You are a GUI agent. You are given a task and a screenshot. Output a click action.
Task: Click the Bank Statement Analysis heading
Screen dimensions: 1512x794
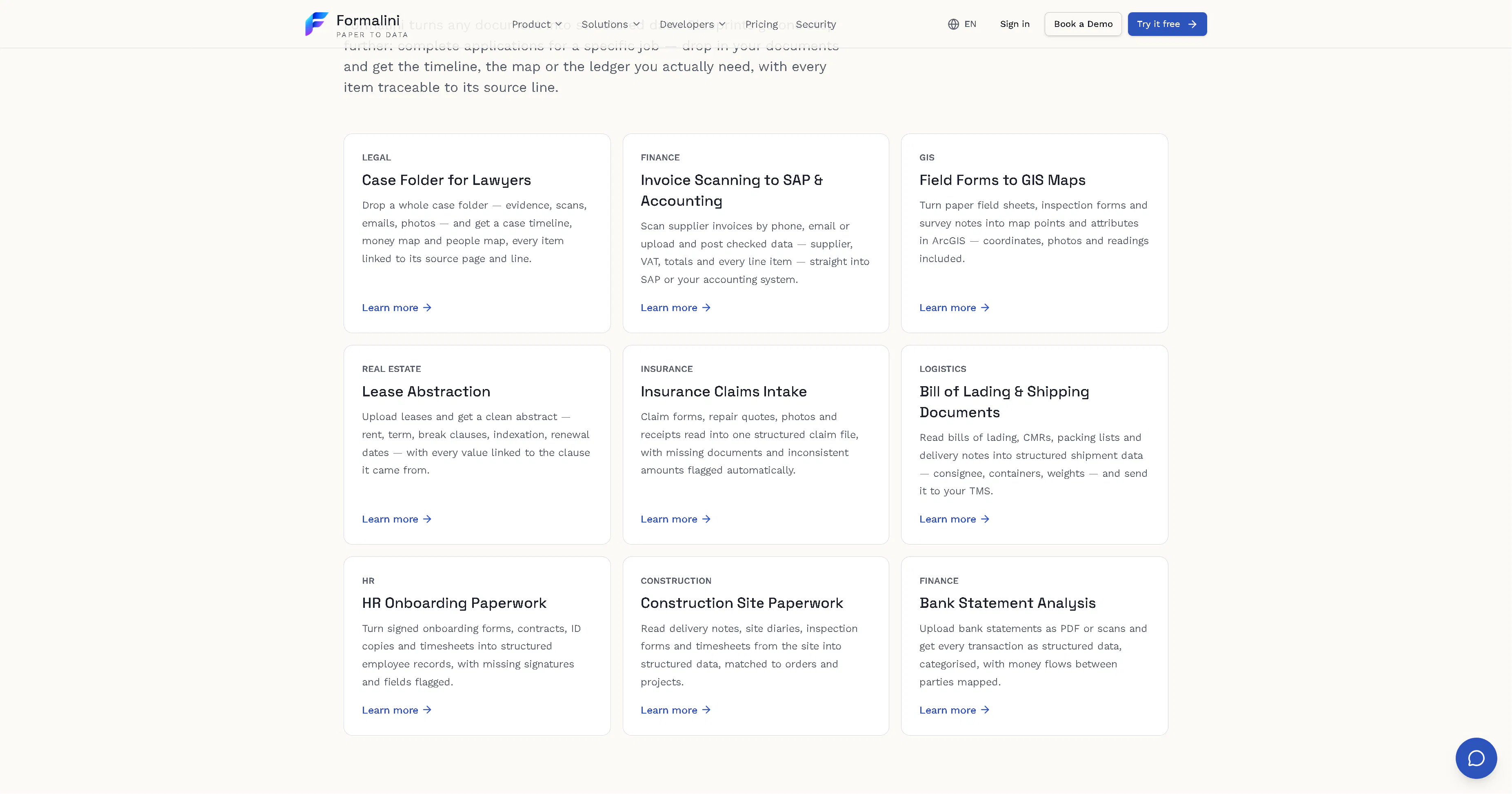pyautogui.click(x=1007, y=603)
